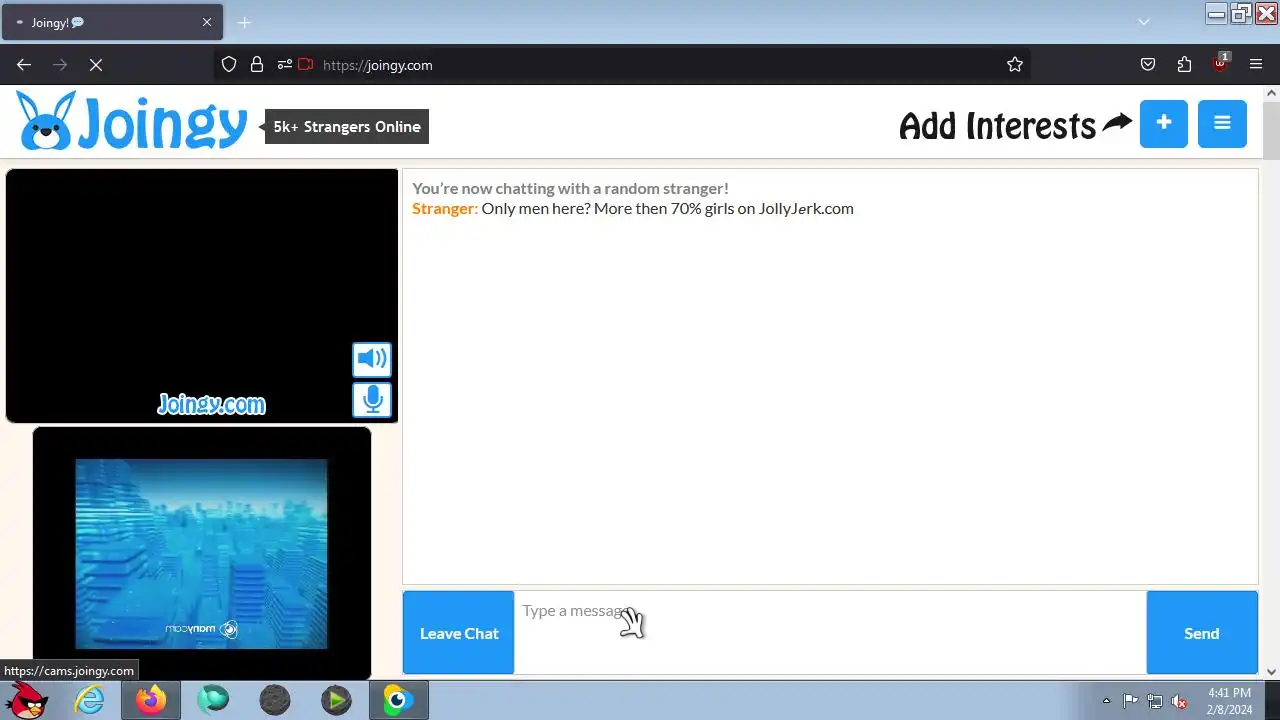Click your own webcam preview

(202, 554)
